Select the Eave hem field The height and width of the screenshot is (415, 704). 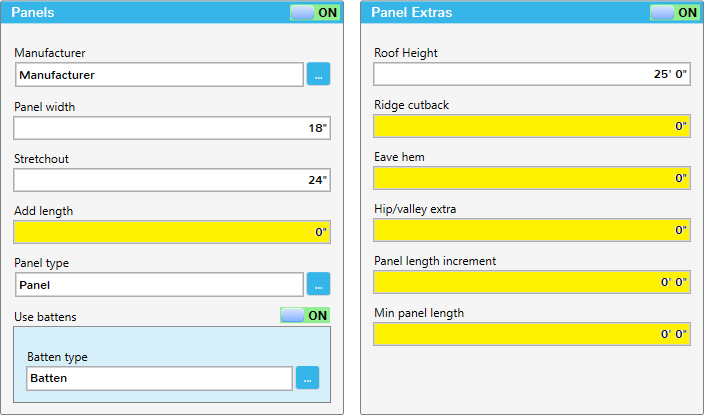click(532, 178)
